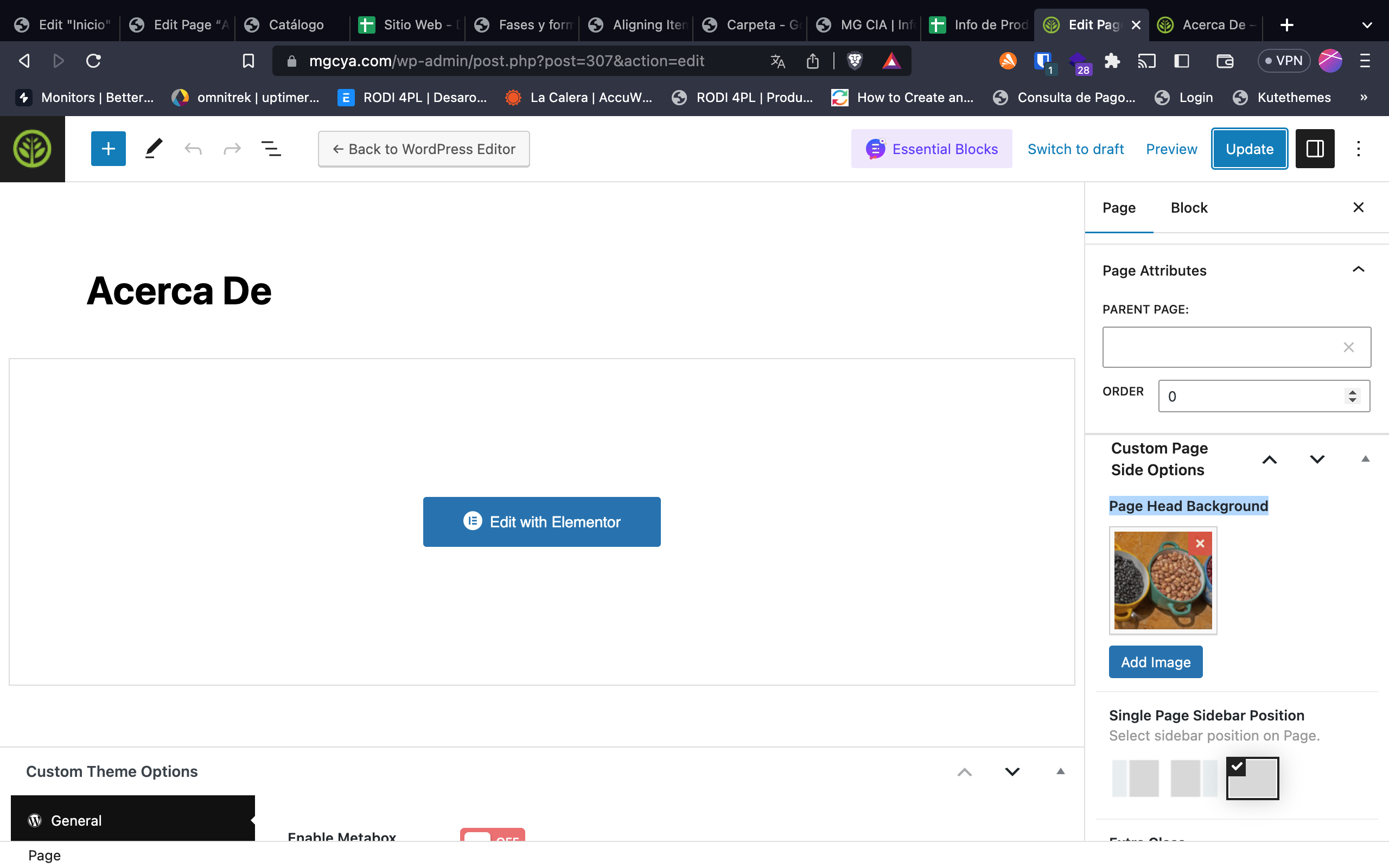The height and width of the screenshot is (868, 1389).
Task: Select left sidebar position layout option
Action: [x=1135, y=778]
